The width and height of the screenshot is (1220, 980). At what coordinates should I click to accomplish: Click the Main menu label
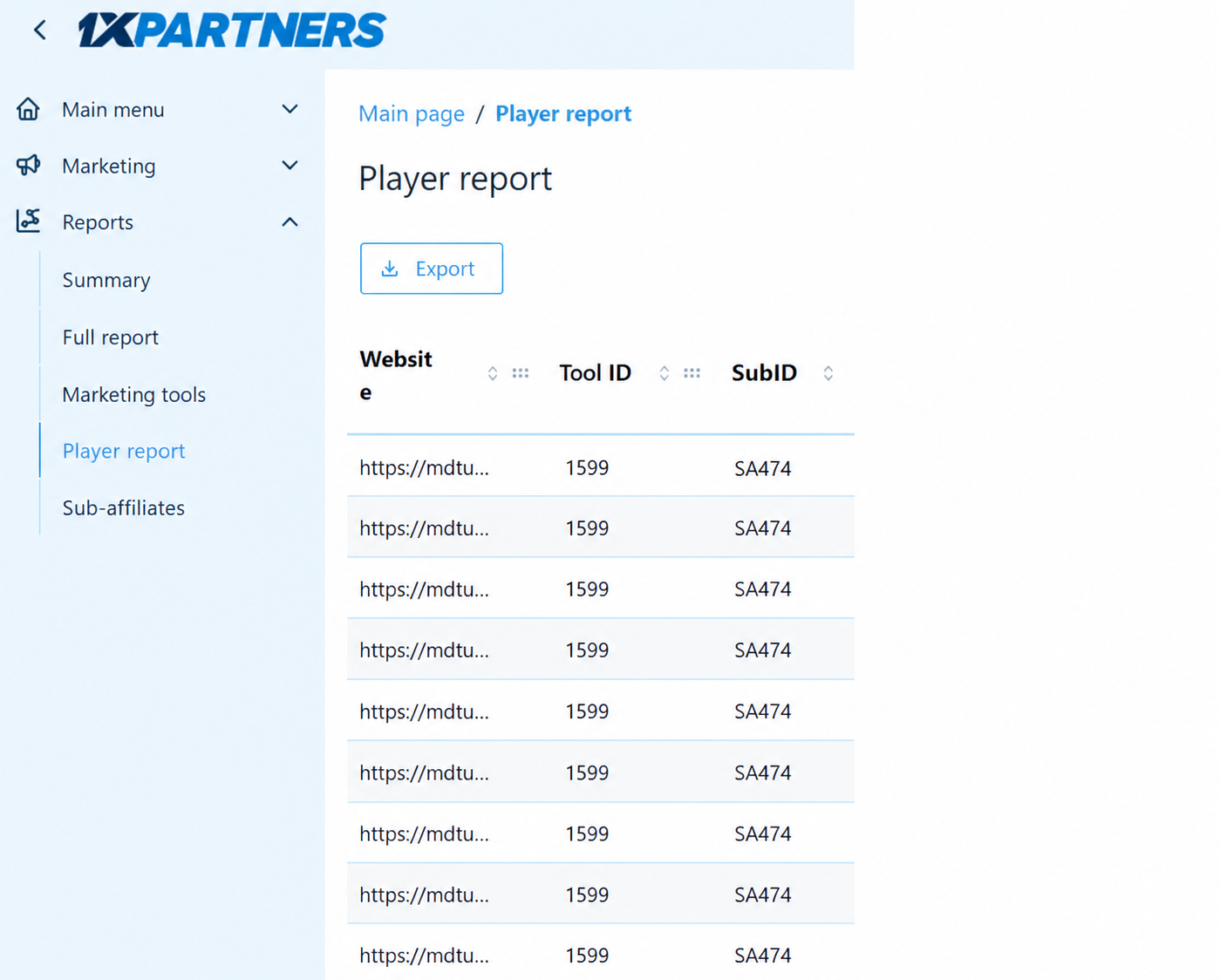click(x=113, y=110)
